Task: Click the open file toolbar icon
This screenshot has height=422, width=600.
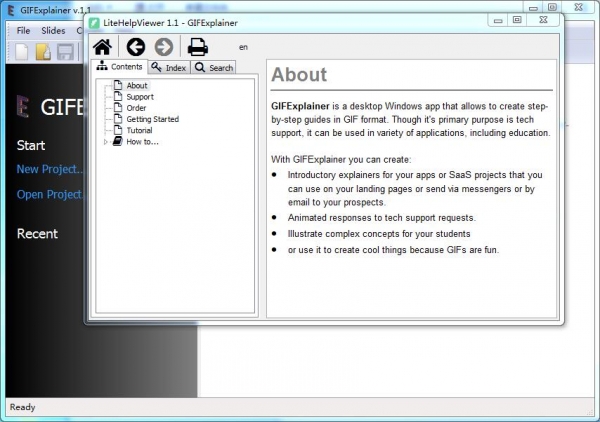Action: (x=43, y=52)
